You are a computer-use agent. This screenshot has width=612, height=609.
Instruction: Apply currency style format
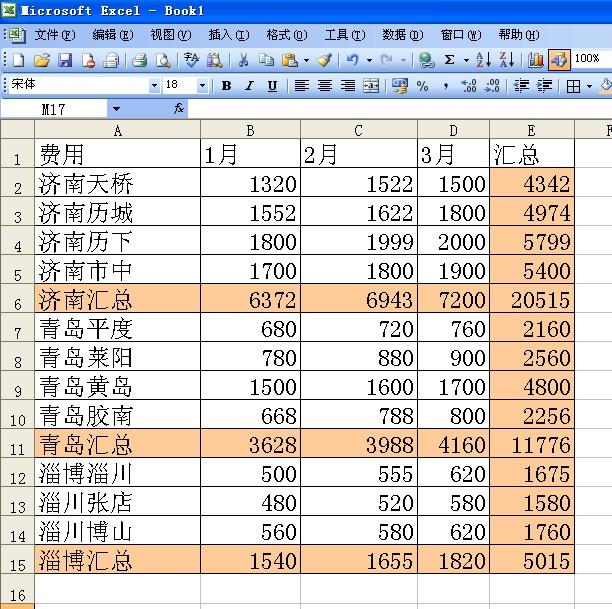[400, 85]
